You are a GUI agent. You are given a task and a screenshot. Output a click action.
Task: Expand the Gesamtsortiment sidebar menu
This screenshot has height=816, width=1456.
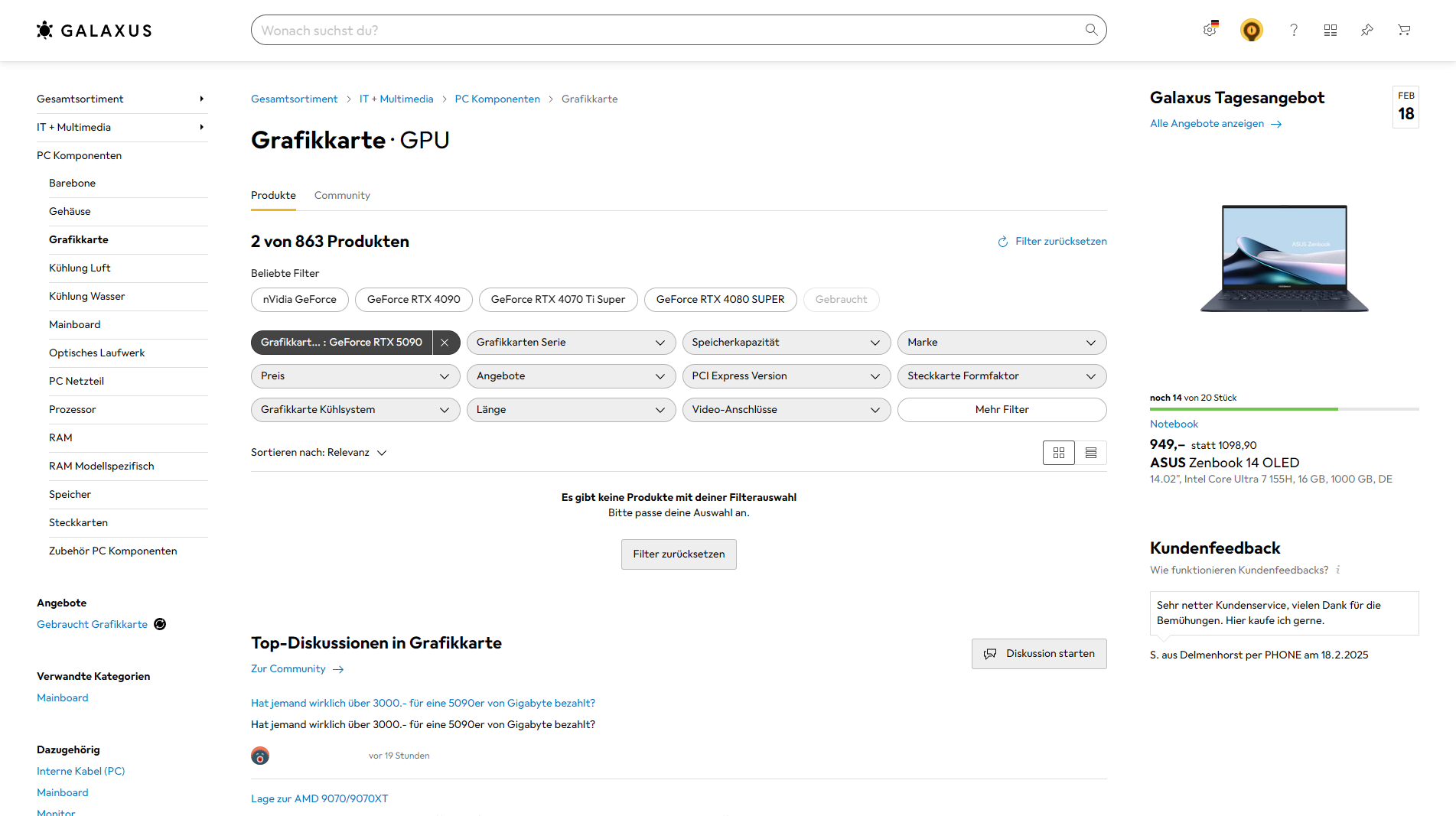tap(122, 99)
